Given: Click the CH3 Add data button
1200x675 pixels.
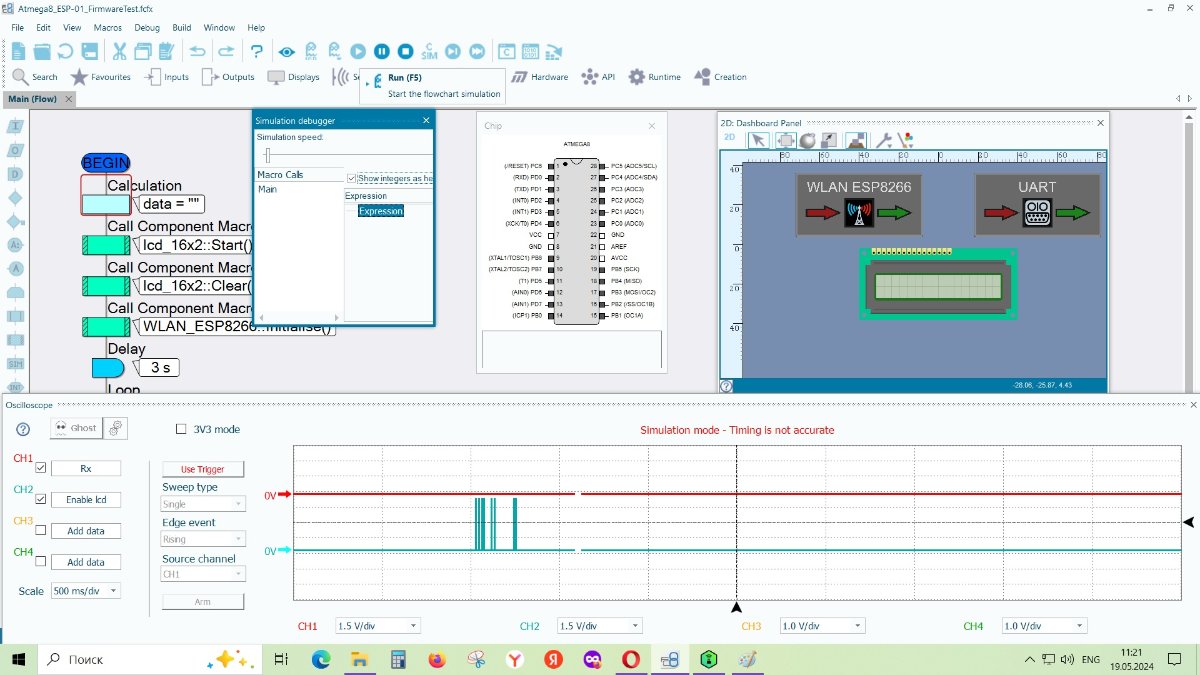Looking at the screenshot, I should [x=86, y=531].
